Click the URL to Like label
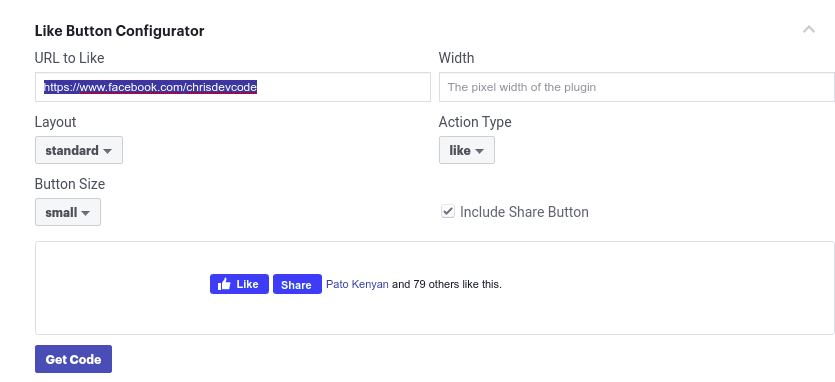 coord(69,58)
